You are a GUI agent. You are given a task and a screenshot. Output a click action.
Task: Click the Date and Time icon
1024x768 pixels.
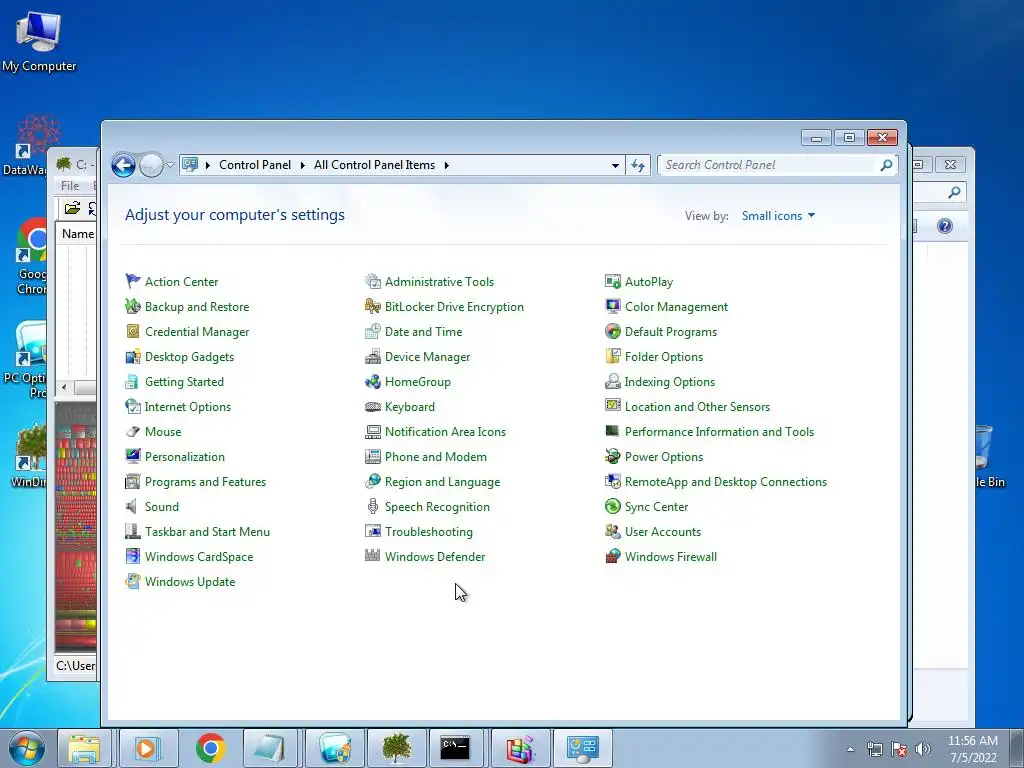click(x=373, y=332)
